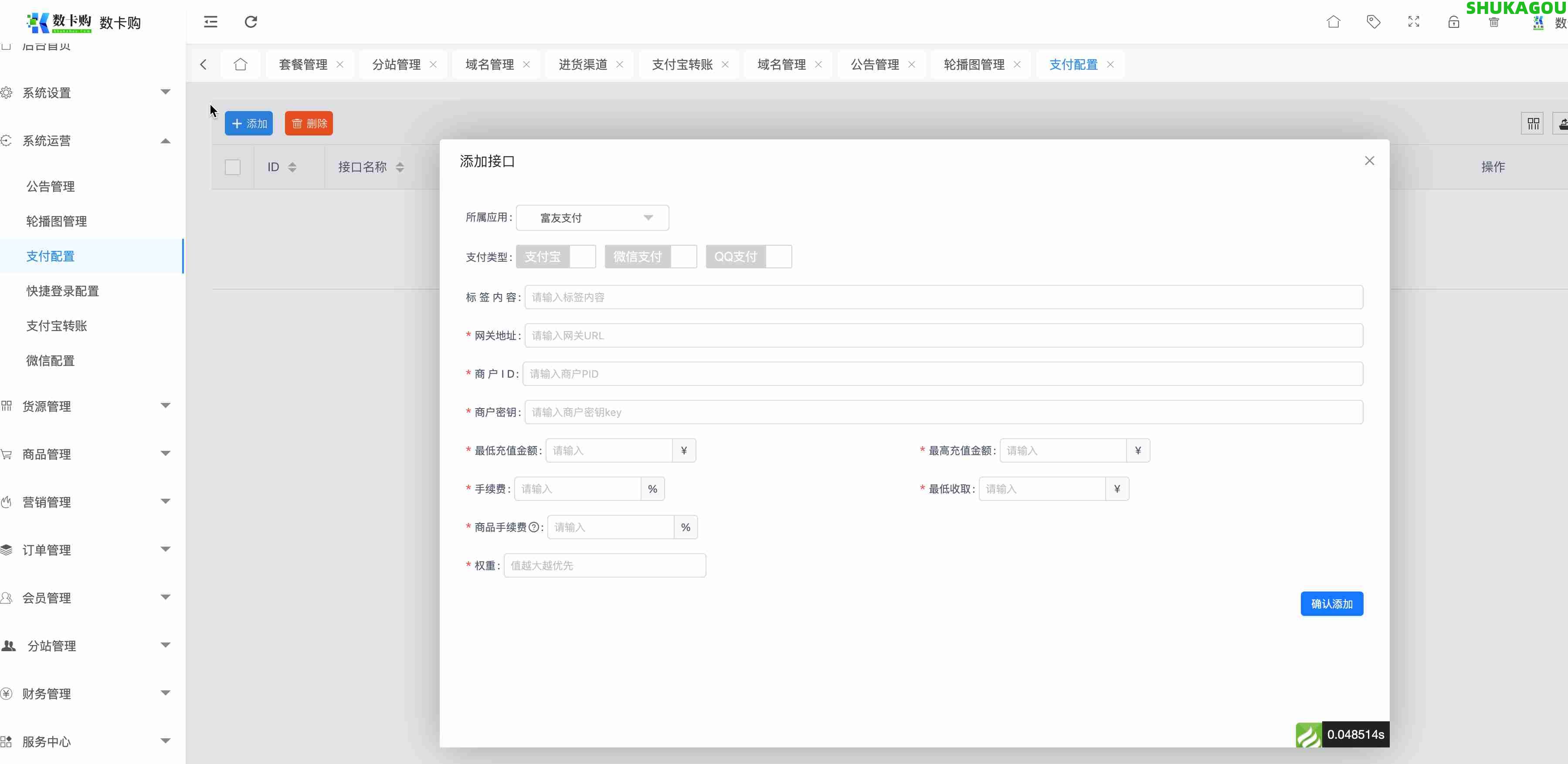Click the tag icon in top toolbar
The height and width of the screenshot is (764, 1568).
coord(1374,22)
